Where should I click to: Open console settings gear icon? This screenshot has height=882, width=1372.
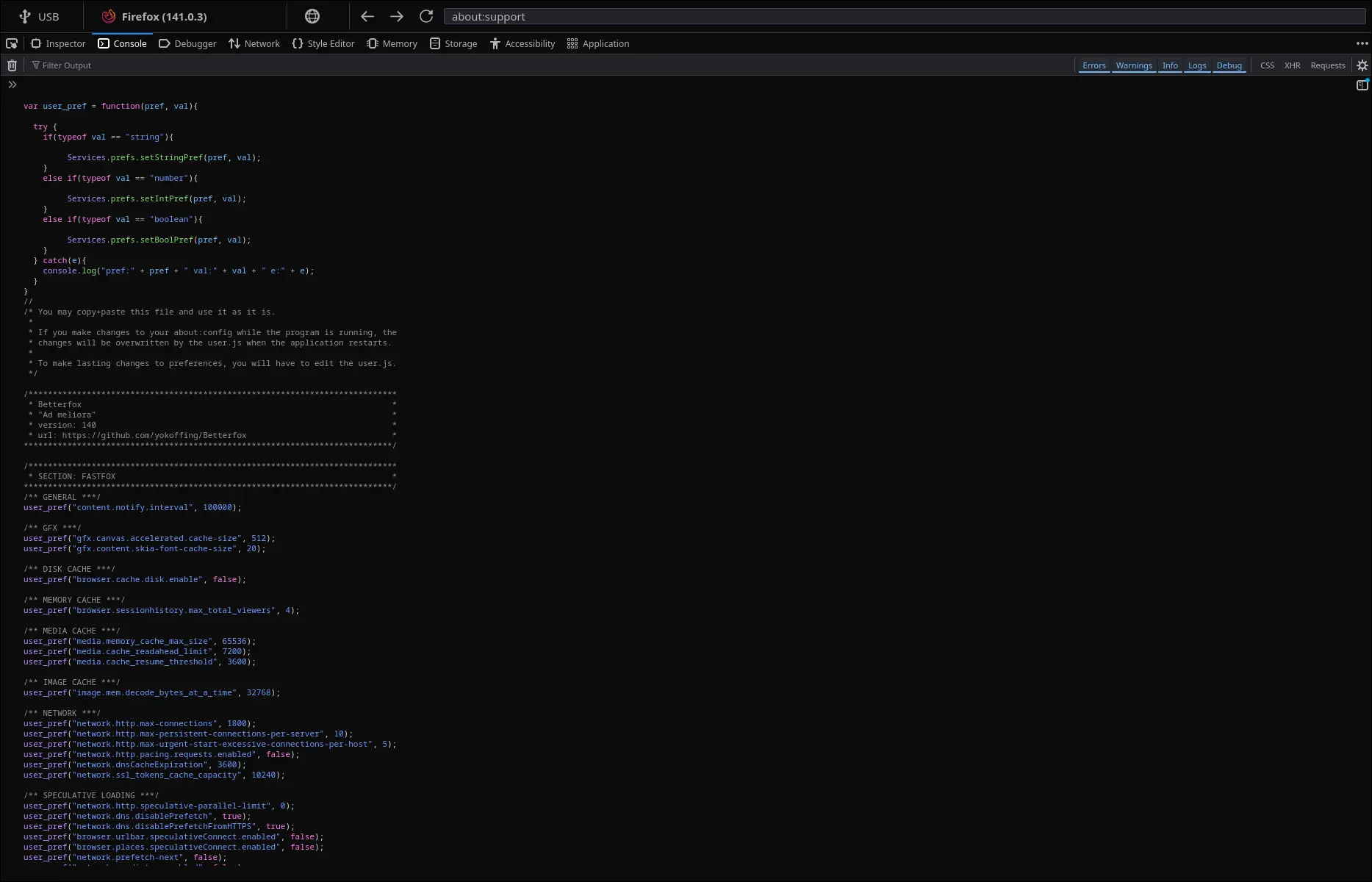pyautogui.click(x=1362, y=65)
